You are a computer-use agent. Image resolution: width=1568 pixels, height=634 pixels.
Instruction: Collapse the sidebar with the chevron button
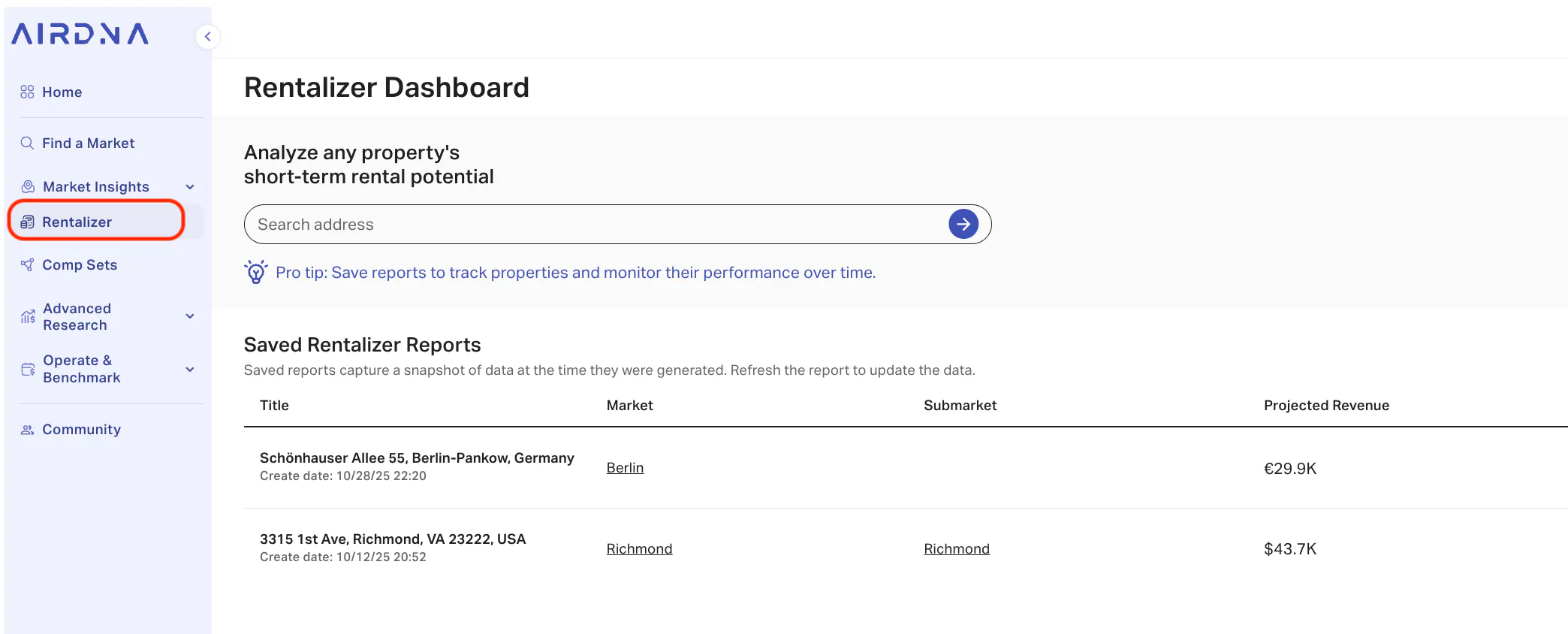[208, 36]
